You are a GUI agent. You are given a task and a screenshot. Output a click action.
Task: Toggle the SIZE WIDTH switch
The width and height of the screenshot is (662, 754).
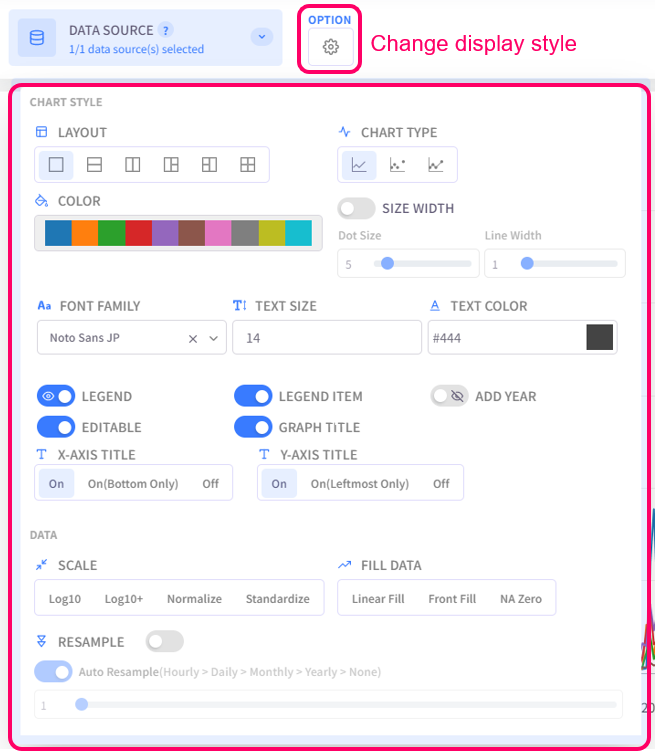356,209
